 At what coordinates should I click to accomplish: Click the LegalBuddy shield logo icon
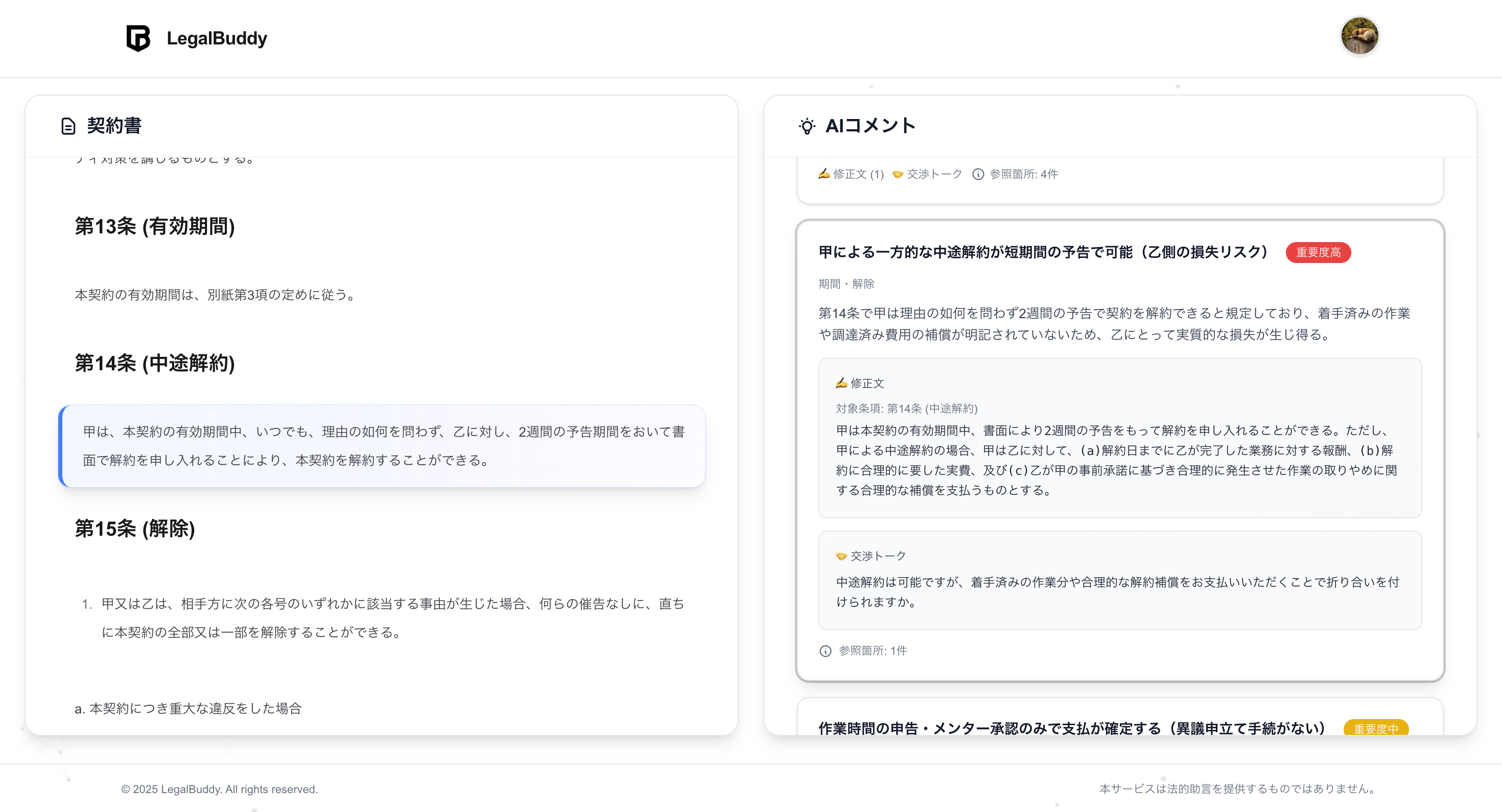(x=138, y=38)
